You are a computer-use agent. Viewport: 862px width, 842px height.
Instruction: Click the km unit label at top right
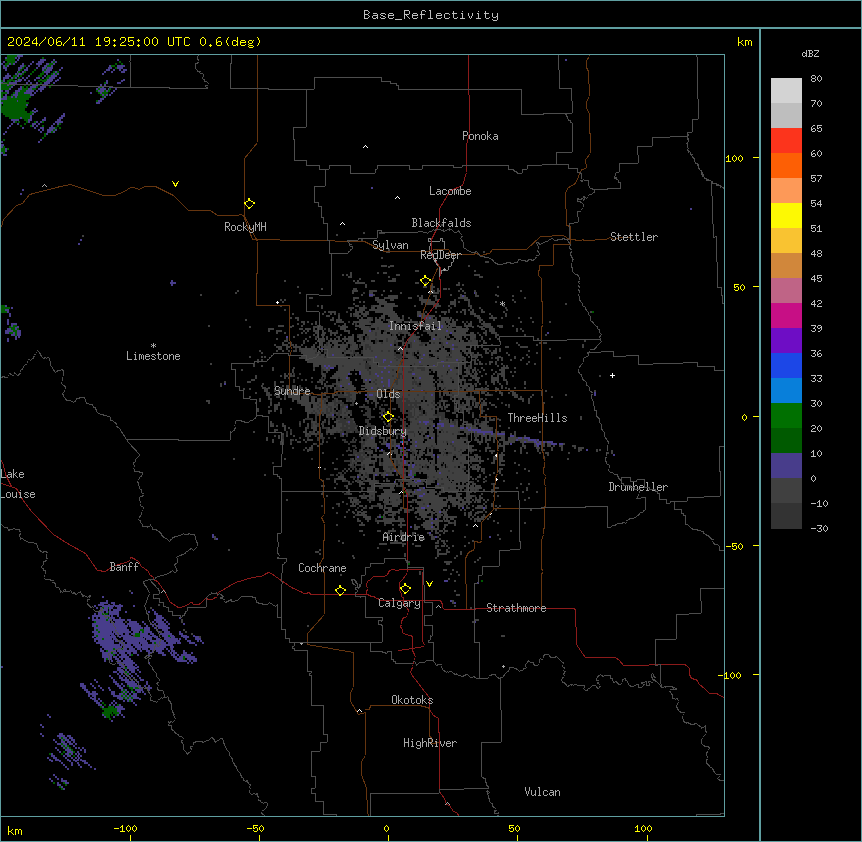[745, 42]
